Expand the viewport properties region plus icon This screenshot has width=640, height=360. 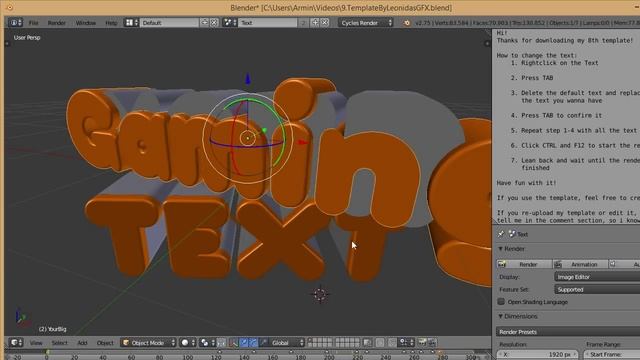487,43
